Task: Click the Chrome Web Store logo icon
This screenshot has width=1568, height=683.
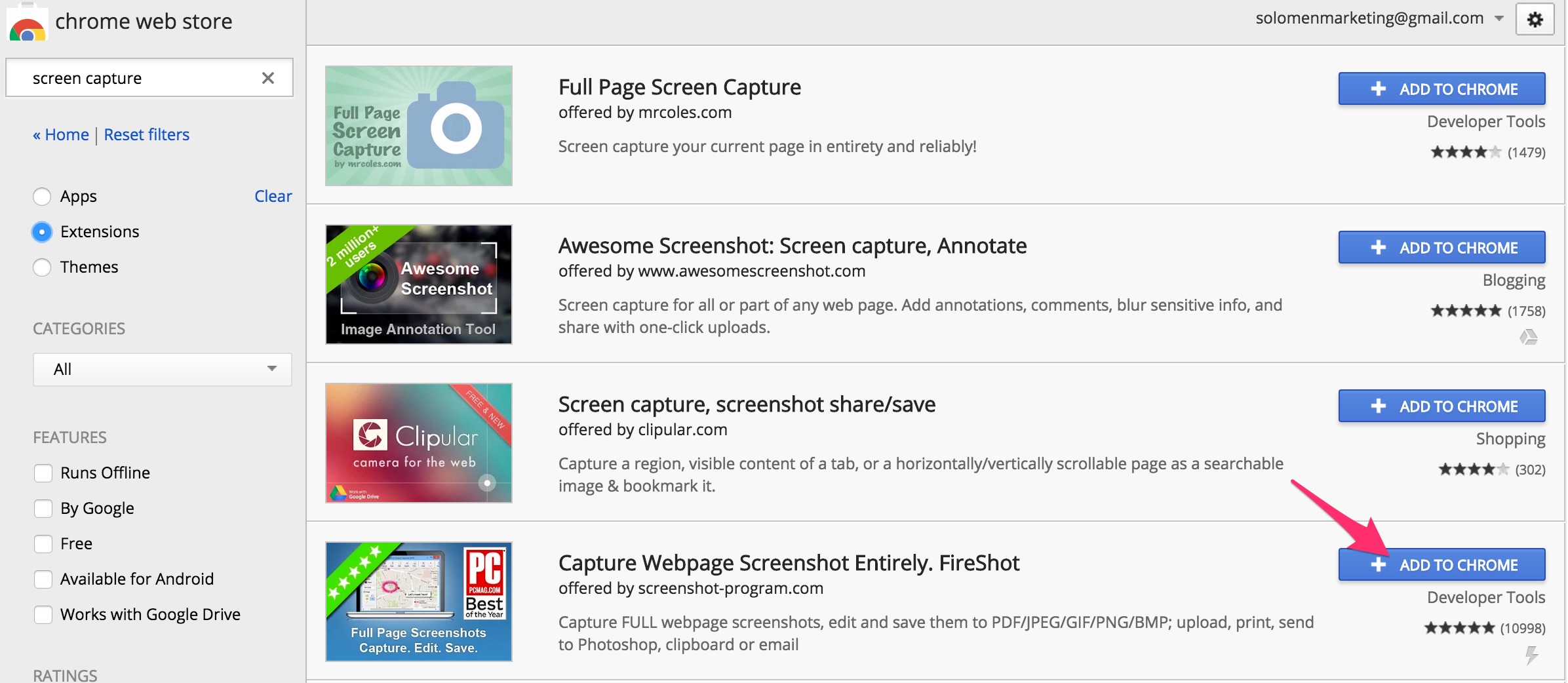Action: coord(27,24)
